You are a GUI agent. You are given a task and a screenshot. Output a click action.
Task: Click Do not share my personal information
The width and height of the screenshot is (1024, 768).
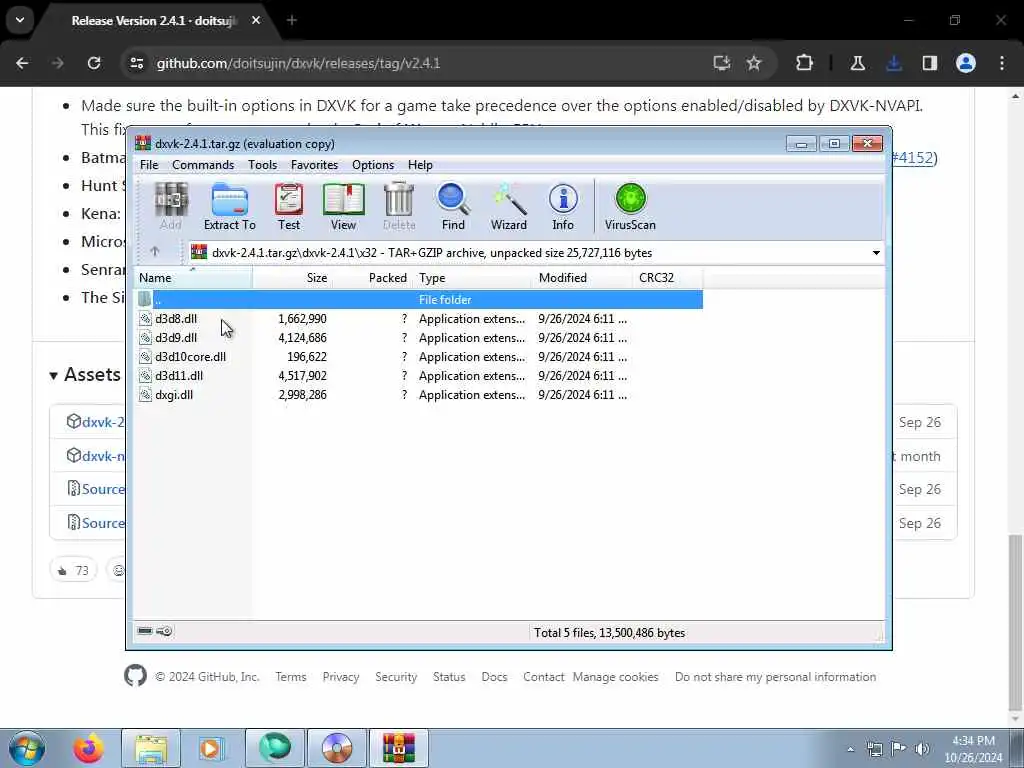click(775, 677)
